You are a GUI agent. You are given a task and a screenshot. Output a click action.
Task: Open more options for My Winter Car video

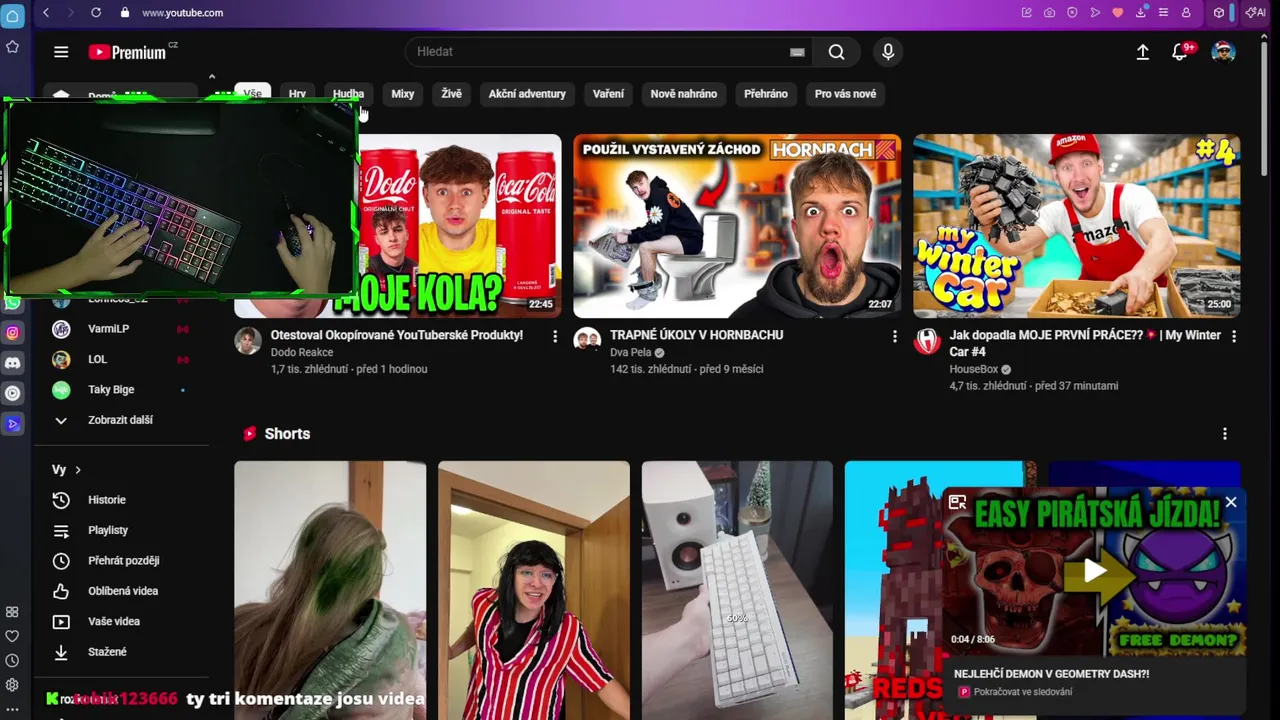pos(1234,337)
